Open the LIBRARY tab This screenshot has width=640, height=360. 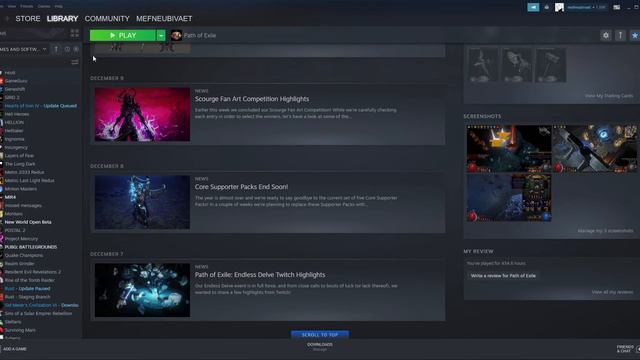pyautogui.click(x=62, y=19)
